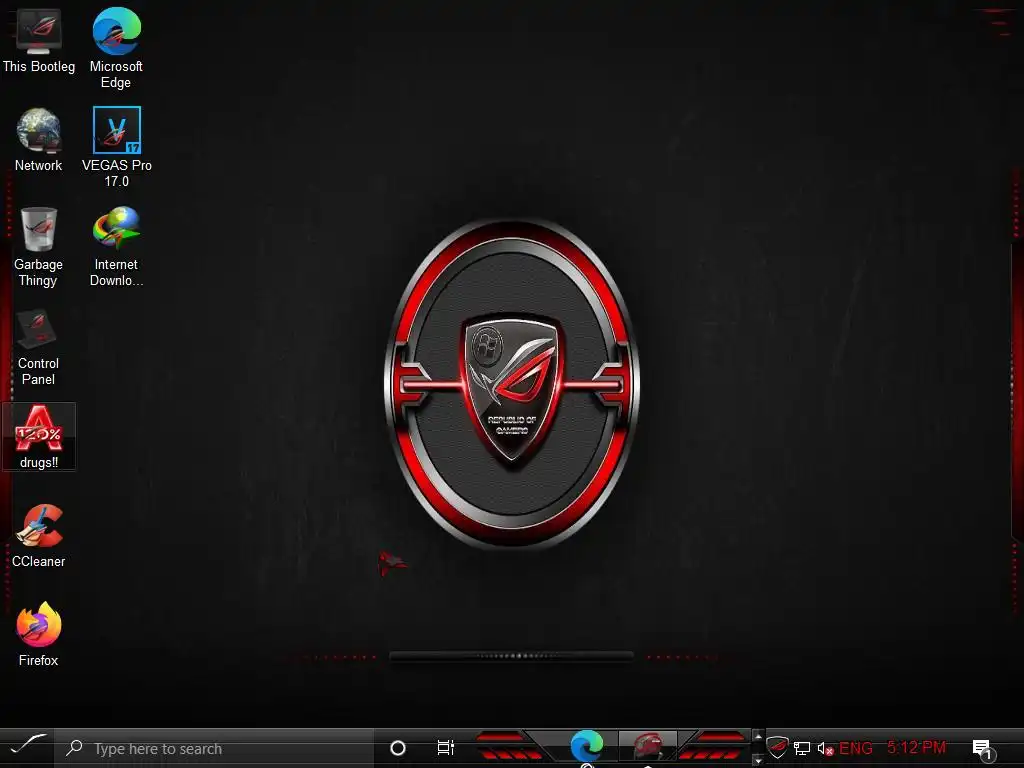Open the ENG language indicator

pyautogui.click(x=856, y=748)
